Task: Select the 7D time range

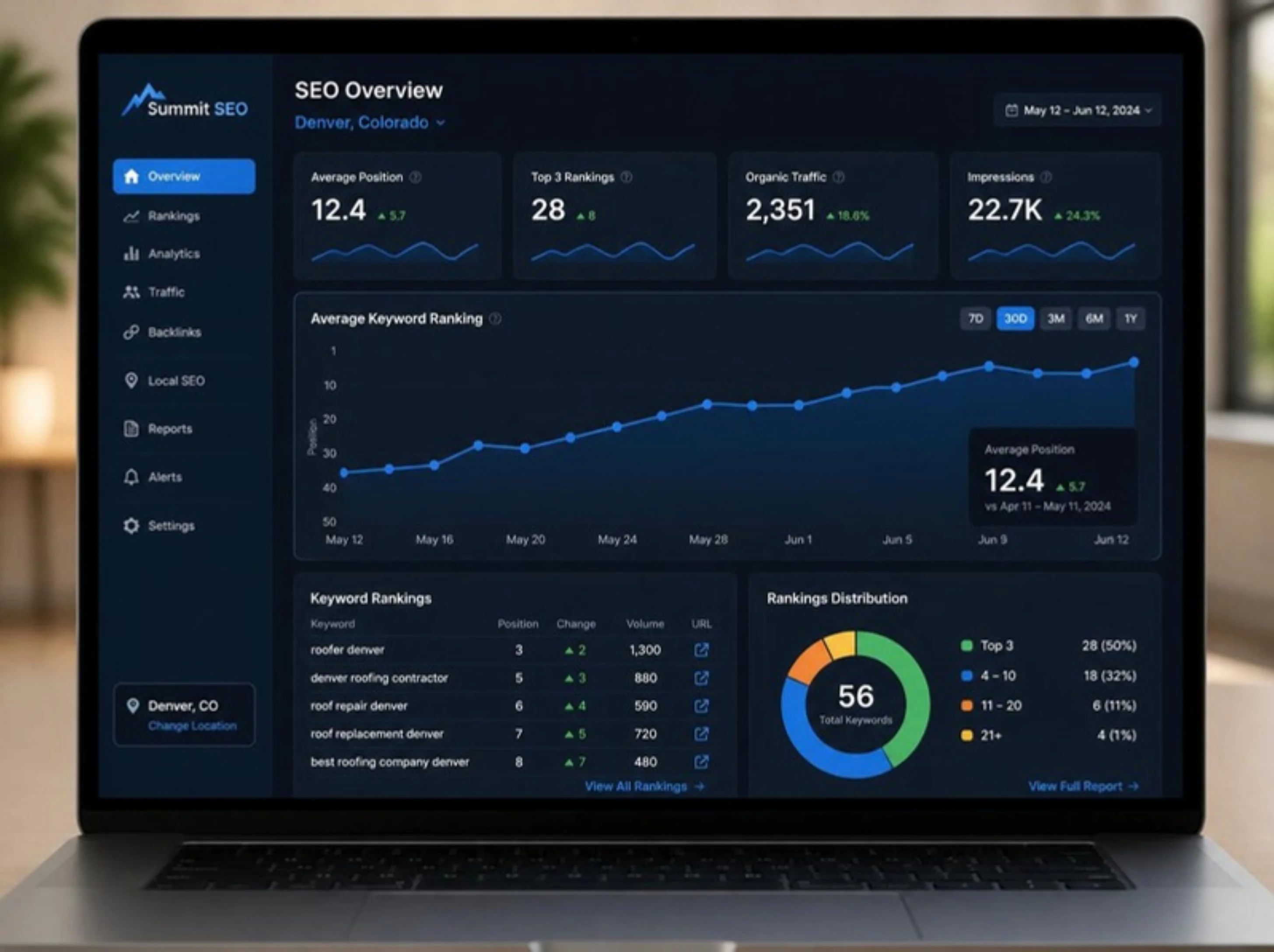Action: (976, 318)
